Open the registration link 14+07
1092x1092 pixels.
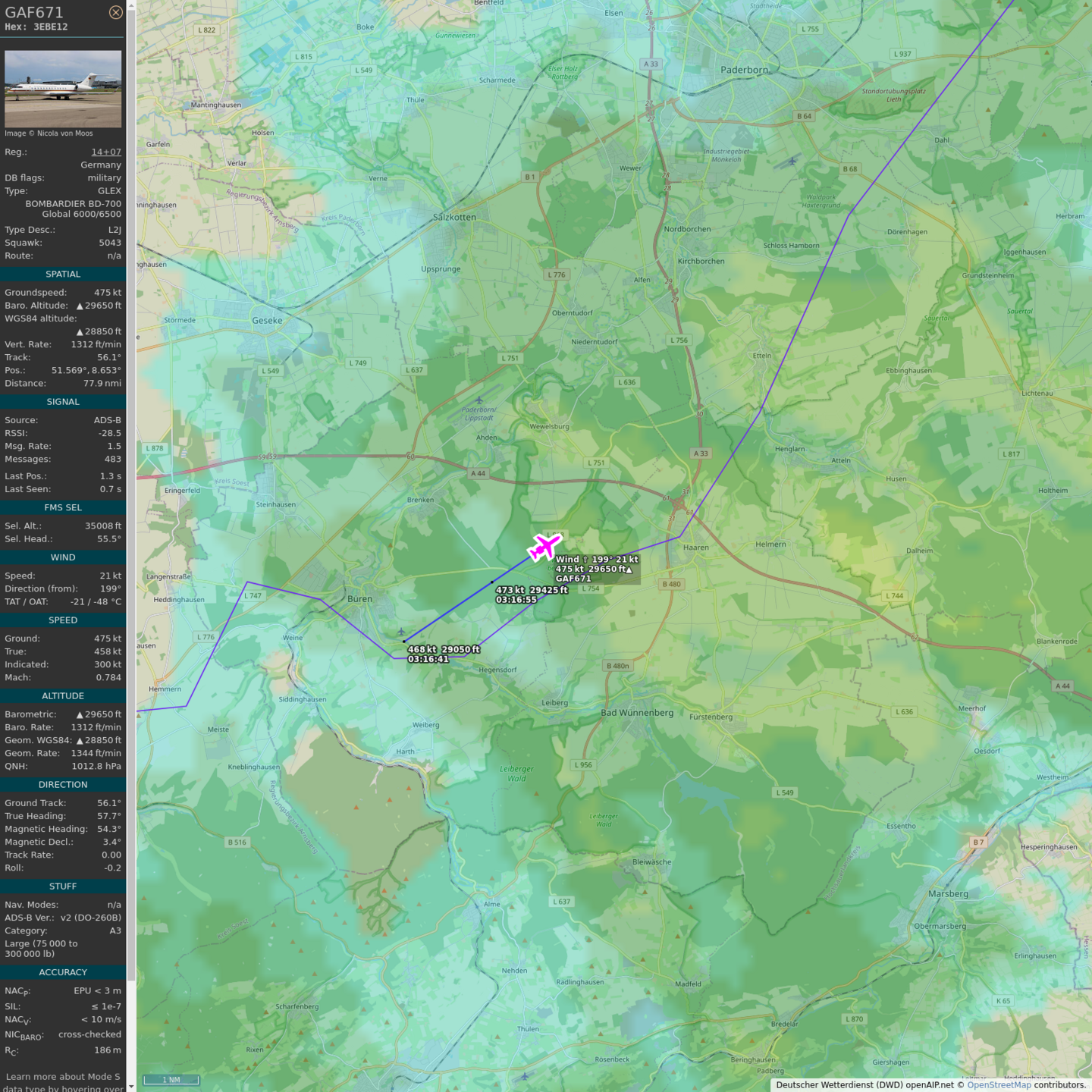[x=106, y=152]
